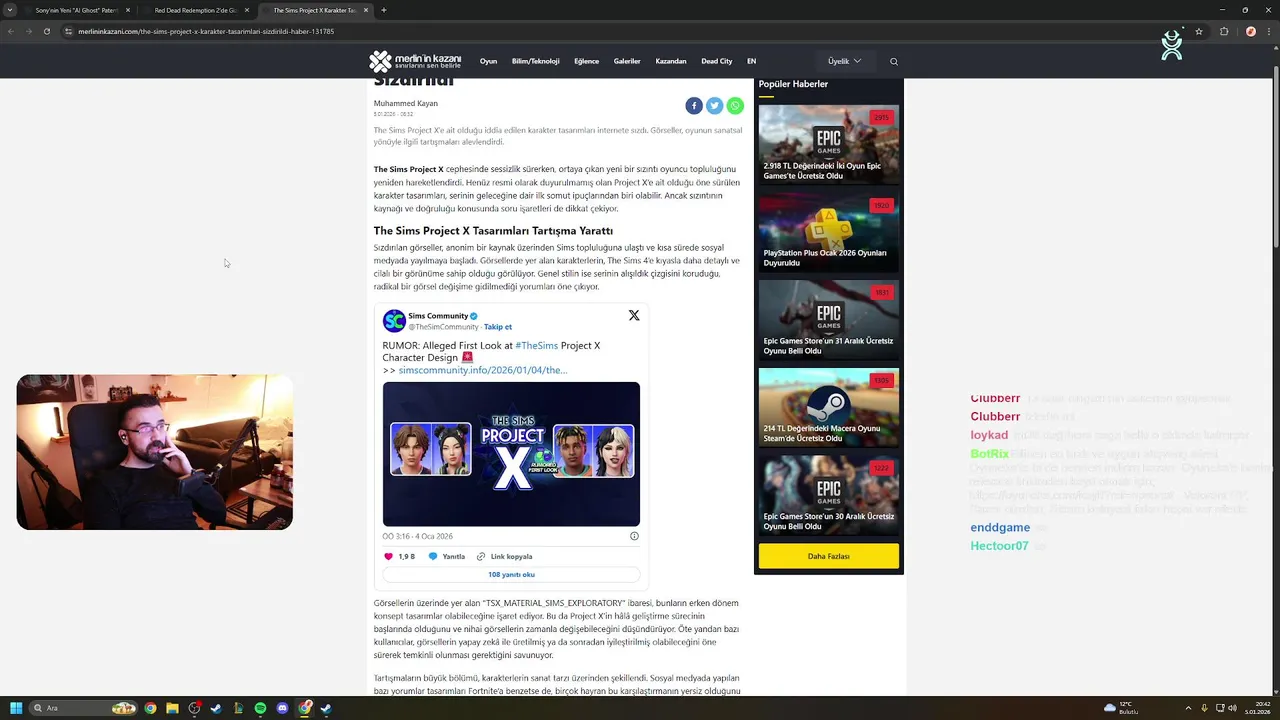Like the tweet with heart icon
The height and width of the screenshot is (720, 1280).
[x=389, y=556]
